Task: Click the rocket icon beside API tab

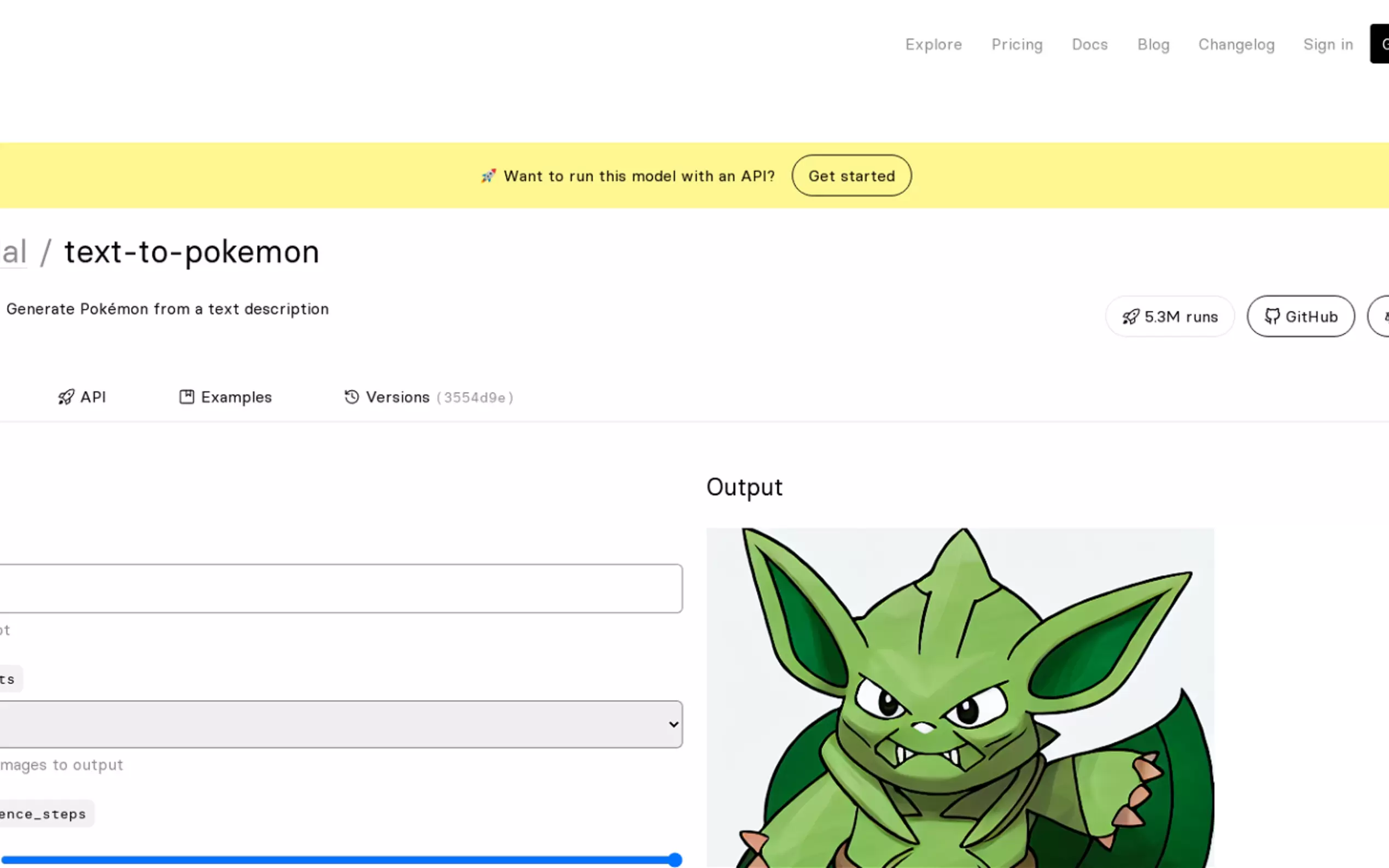Action: point(66,397)
